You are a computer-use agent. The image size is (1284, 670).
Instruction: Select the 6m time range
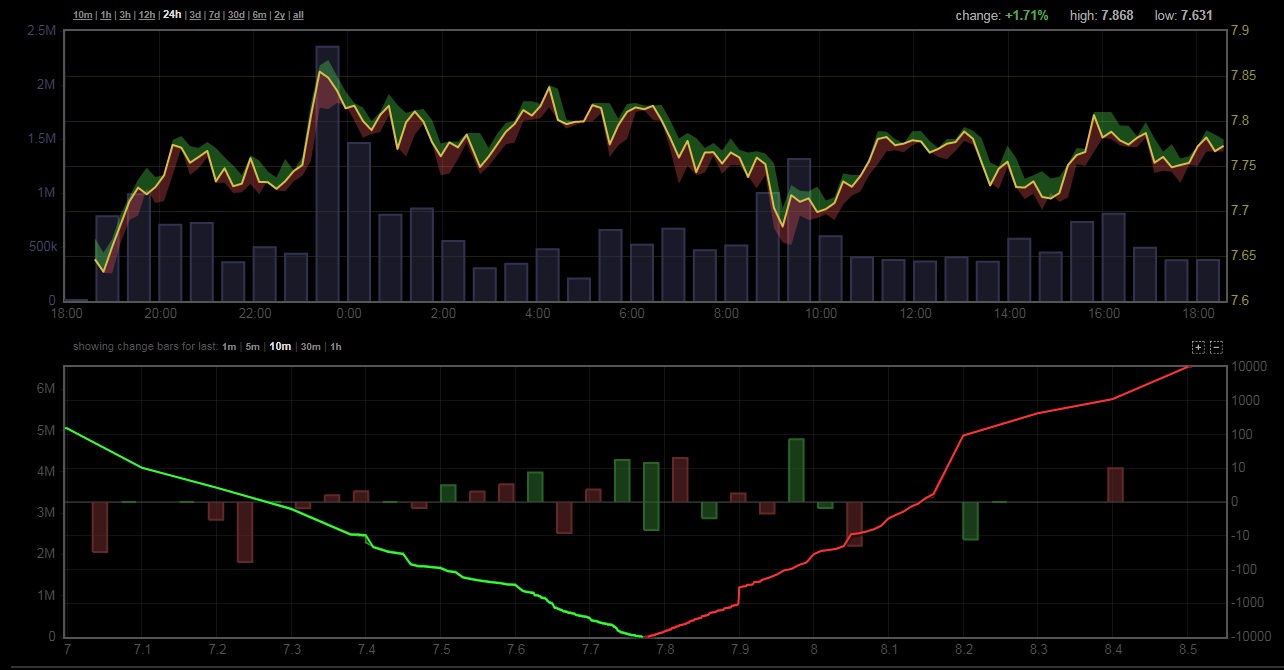click(259, 15)
